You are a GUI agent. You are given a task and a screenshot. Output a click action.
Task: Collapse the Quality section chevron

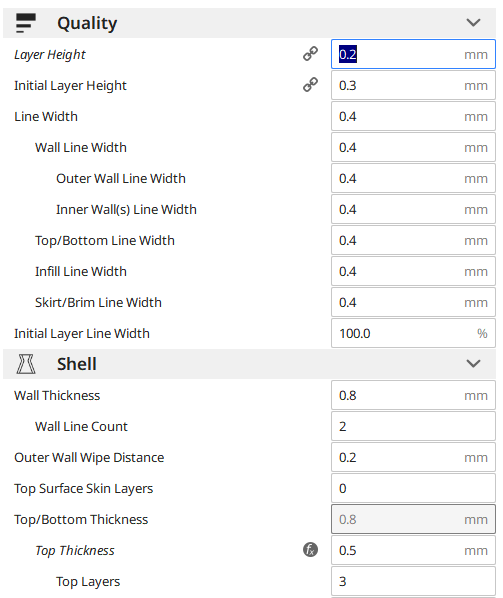473,23
